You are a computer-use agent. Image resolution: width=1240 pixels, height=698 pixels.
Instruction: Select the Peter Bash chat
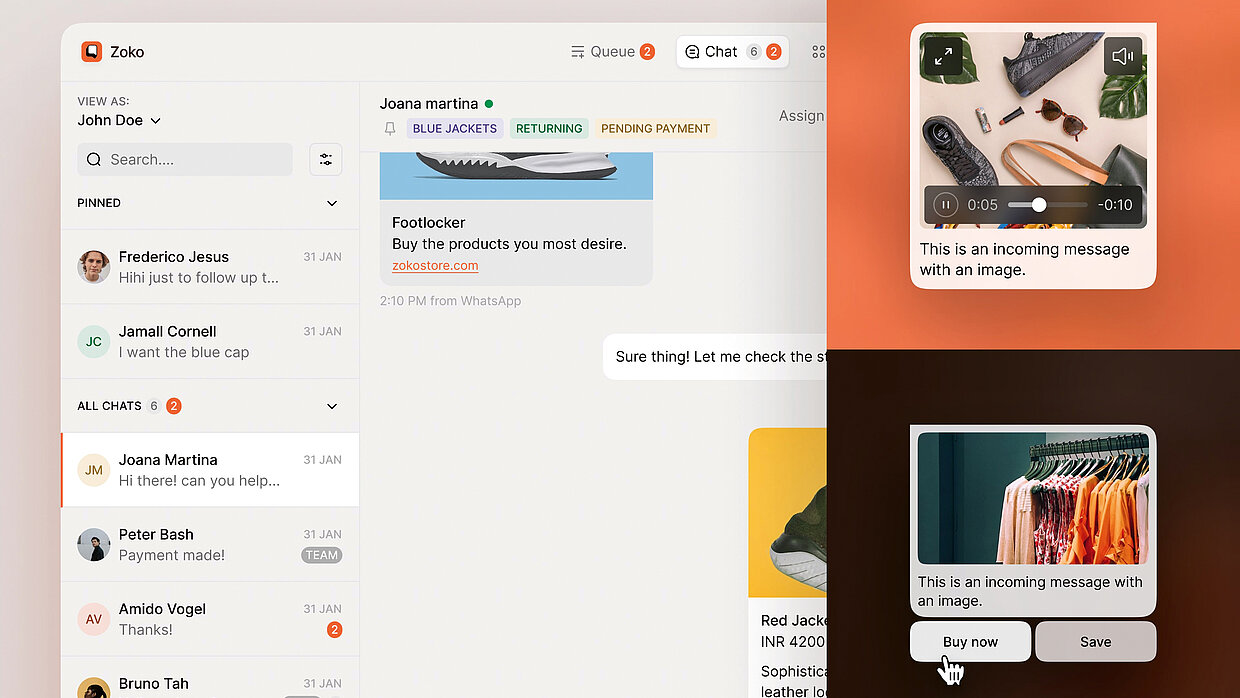point(210,545)
